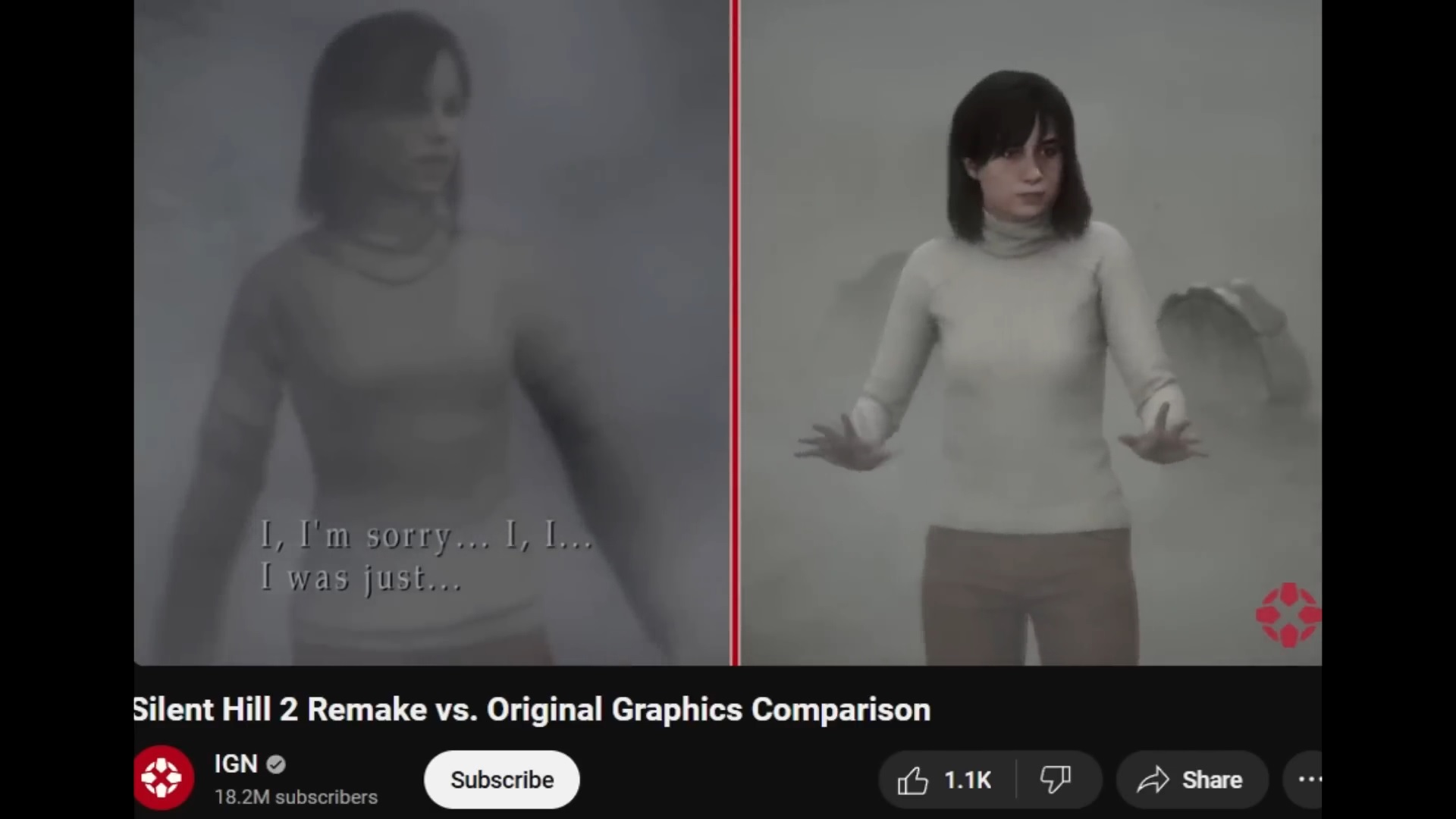Click the thumbs-down dislike icon

(x=1055, y=780)
